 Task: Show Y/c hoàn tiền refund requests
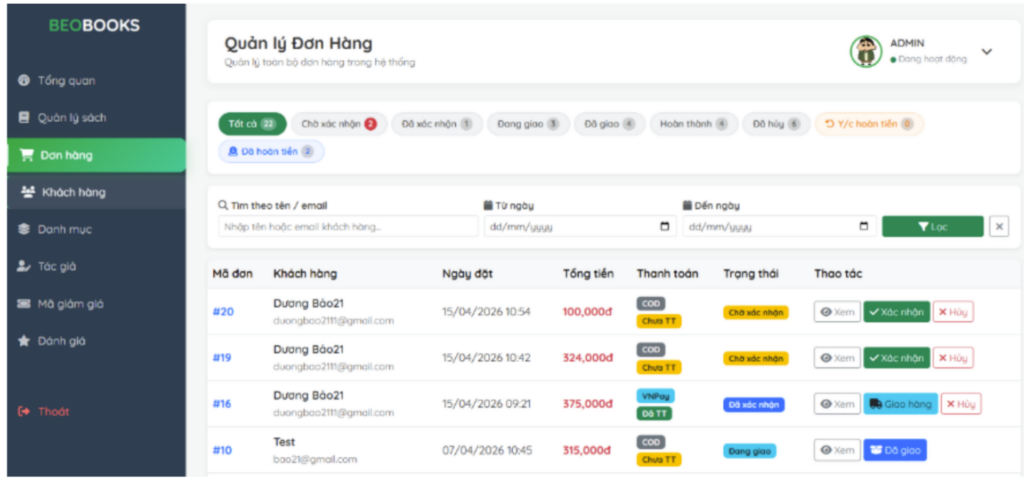[869, 124]
